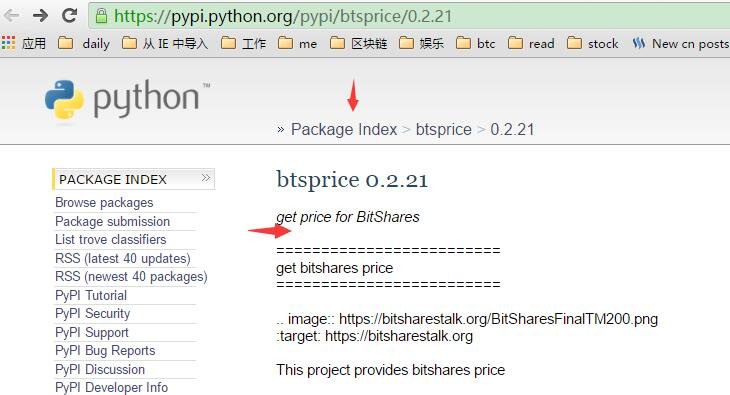
Task: Open the 'btc' bookmark folder
Action: pos(475,43)
